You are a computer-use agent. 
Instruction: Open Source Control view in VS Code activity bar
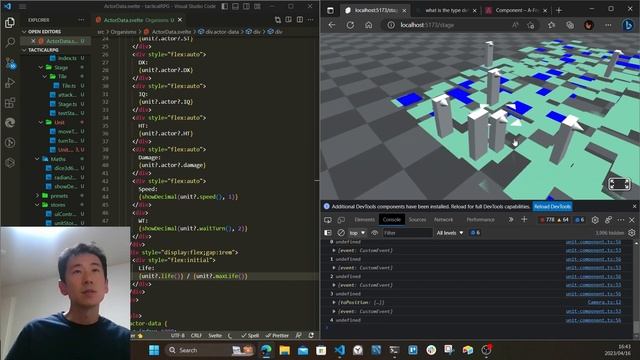click(x=10, y=63)
